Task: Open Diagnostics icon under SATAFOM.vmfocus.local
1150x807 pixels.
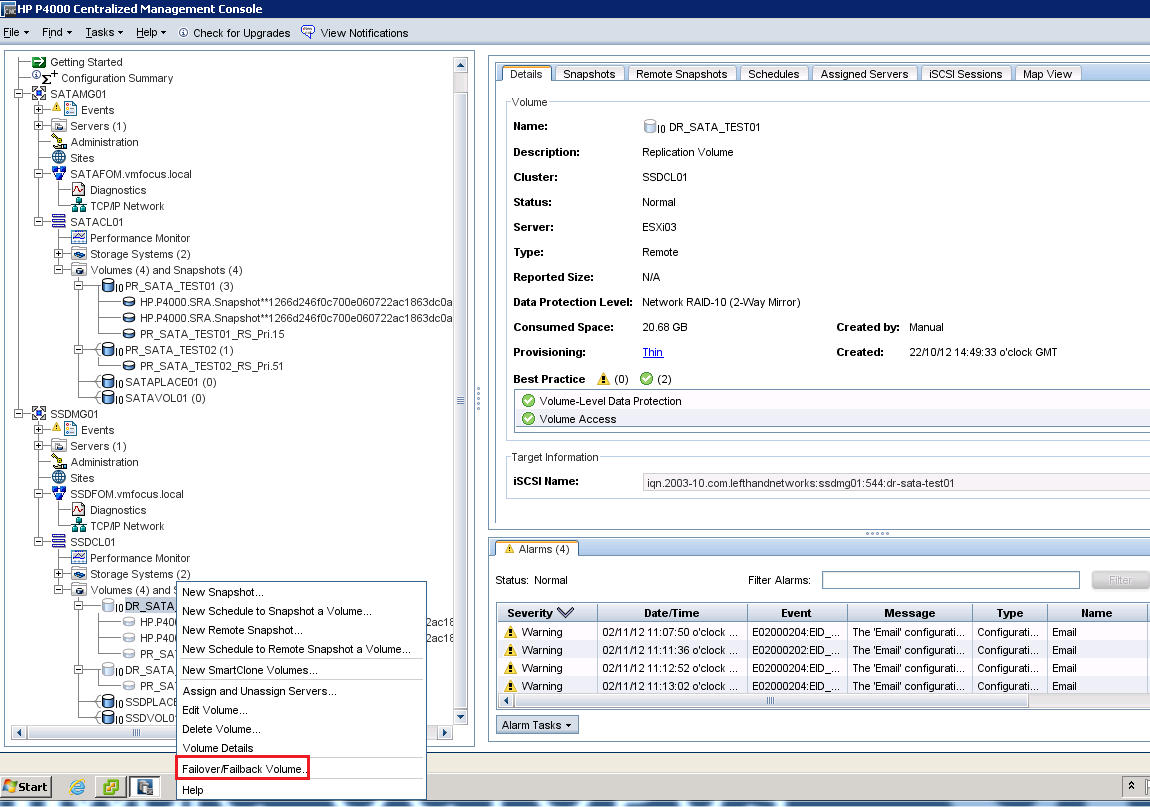Action: click(79, 190)
